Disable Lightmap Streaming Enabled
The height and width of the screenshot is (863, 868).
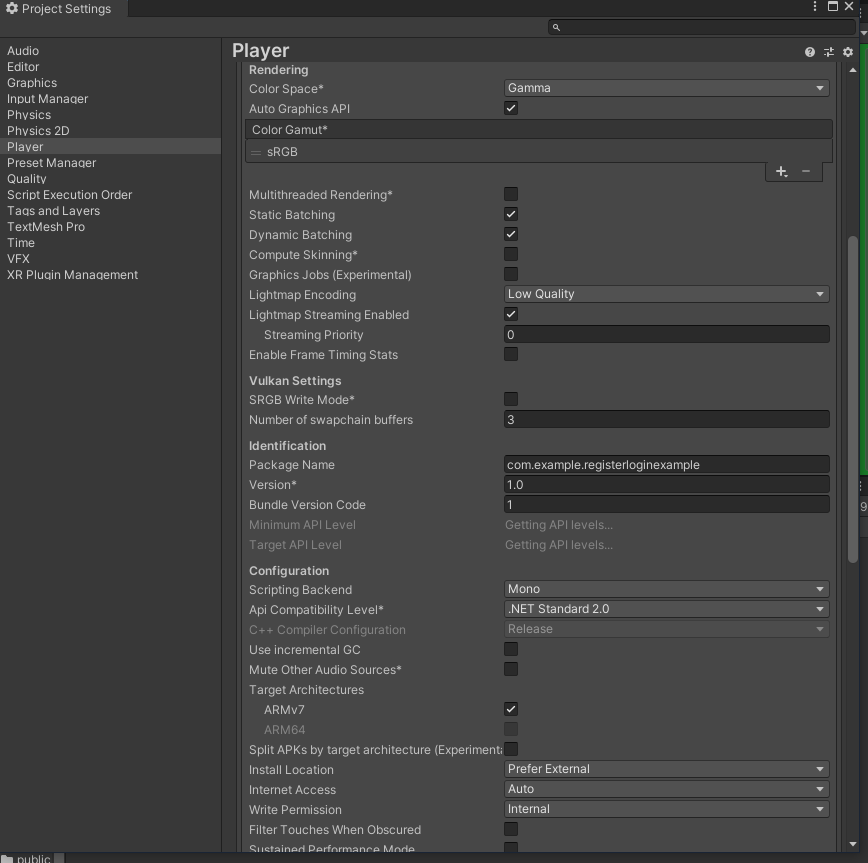point(511,314)
